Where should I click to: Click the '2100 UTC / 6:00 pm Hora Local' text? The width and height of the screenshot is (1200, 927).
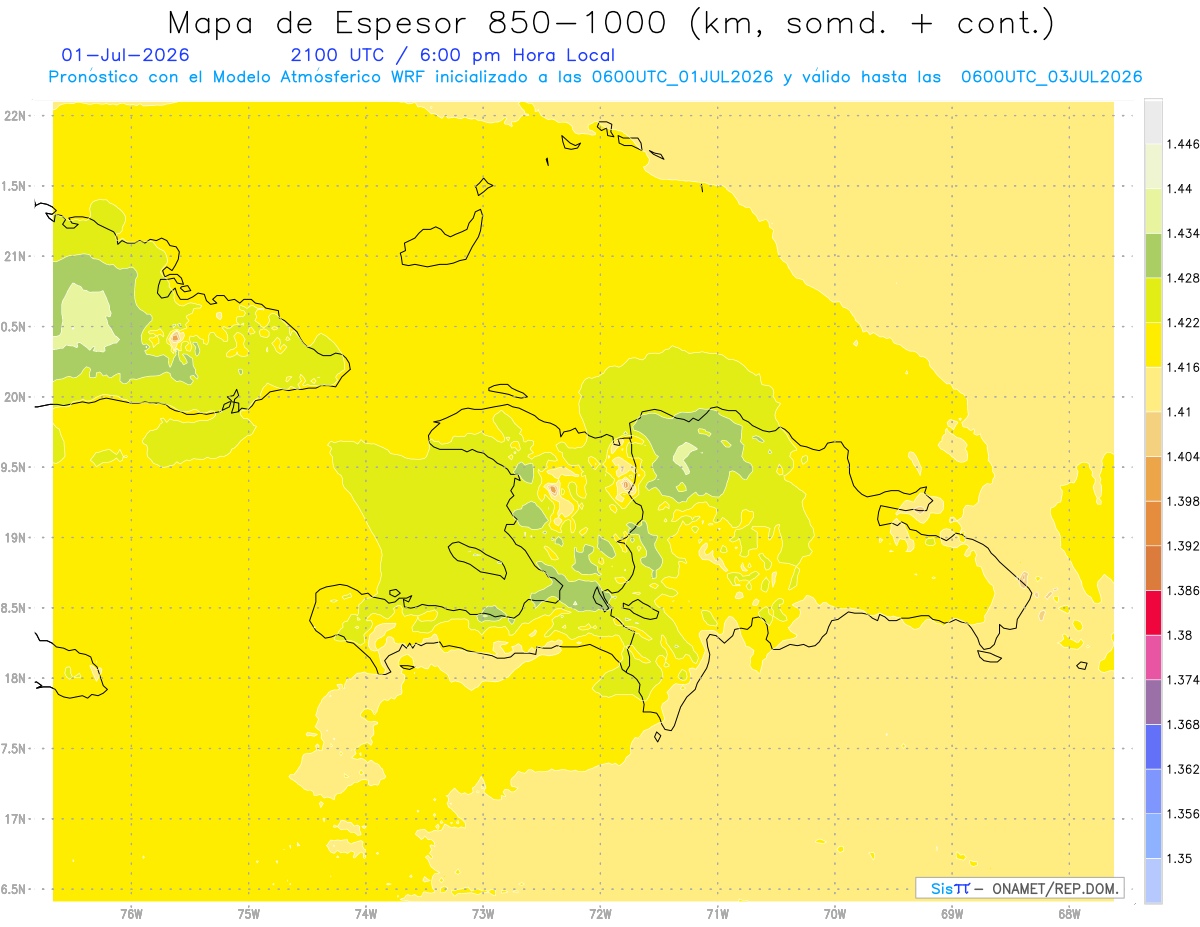pyautogui.click(x=452, y=55)
